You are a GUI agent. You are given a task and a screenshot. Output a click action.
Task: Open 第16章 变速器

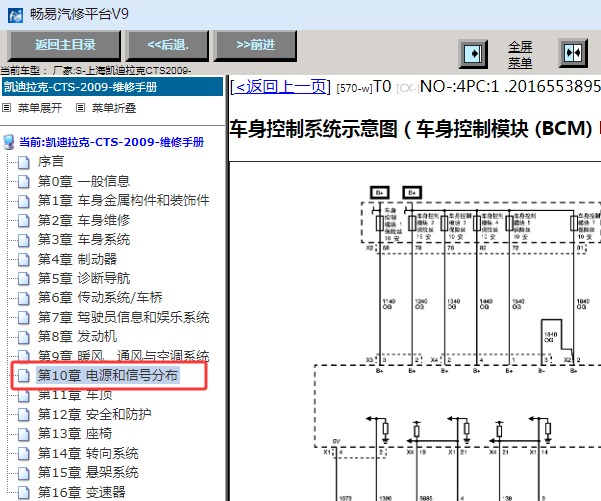82,492
